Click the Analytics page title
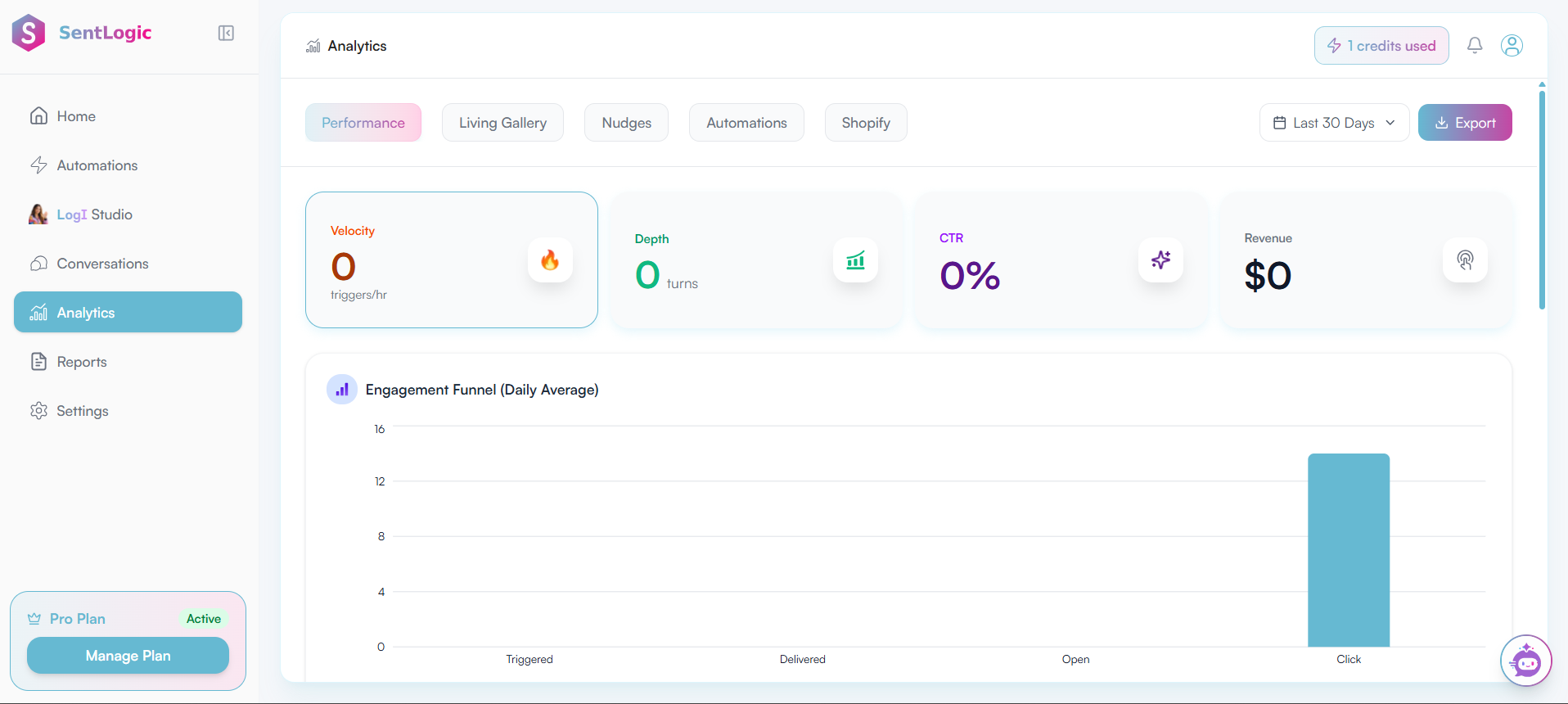Screen dimensions: 1568x704 (357, 46)
